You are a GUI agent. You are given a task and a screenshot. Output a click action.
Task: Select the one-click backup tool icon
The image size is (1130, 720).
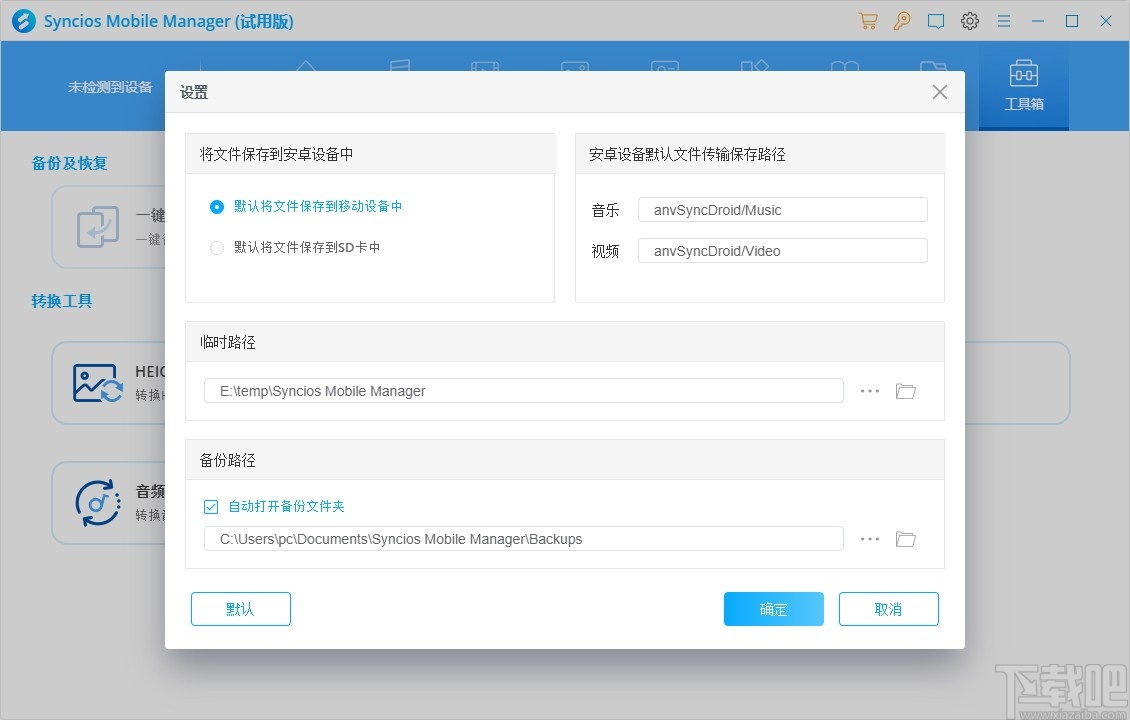coord(97,226)
